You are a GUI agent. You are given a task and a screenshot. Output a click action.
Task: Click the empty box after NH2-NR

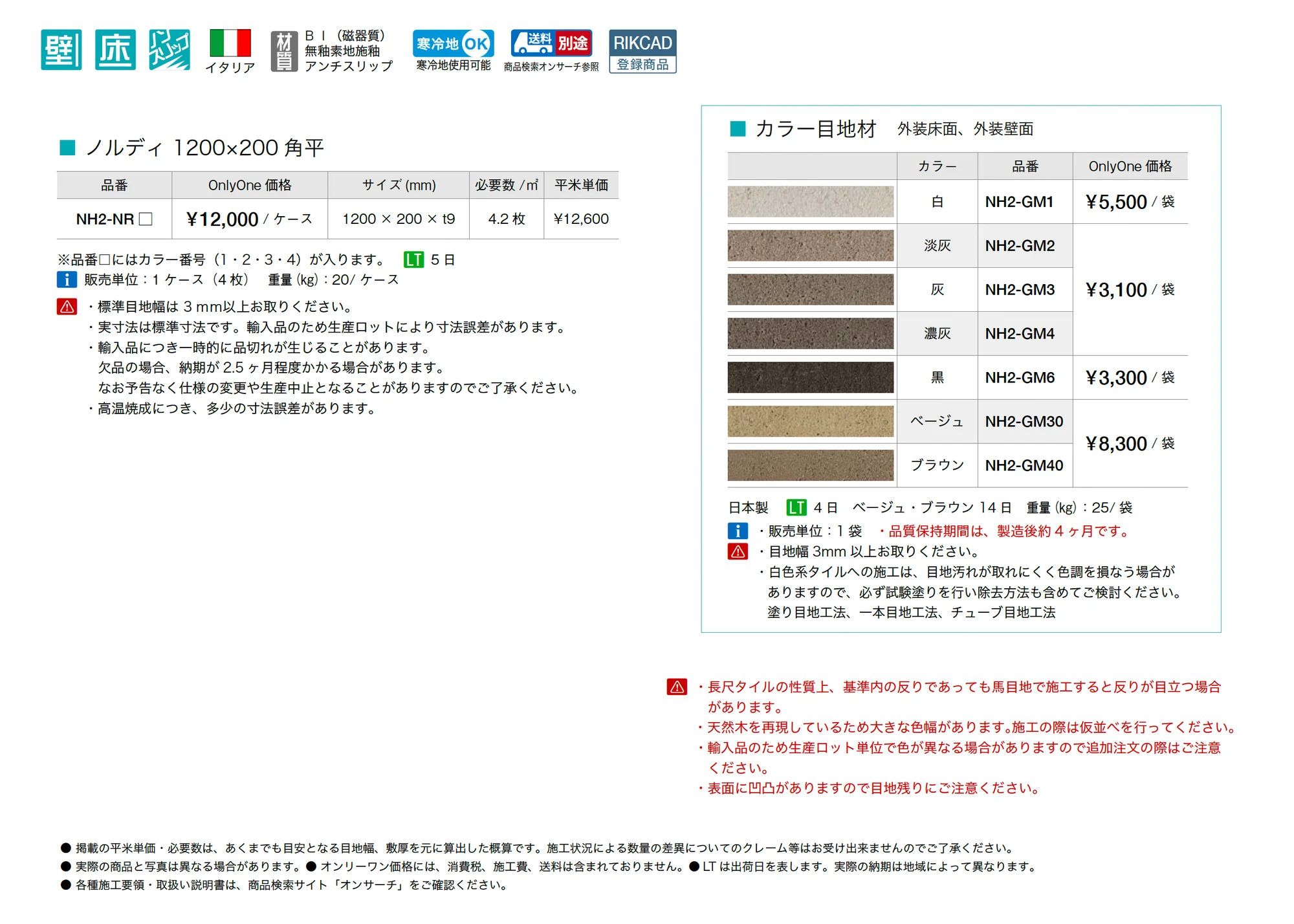point(146,219)
